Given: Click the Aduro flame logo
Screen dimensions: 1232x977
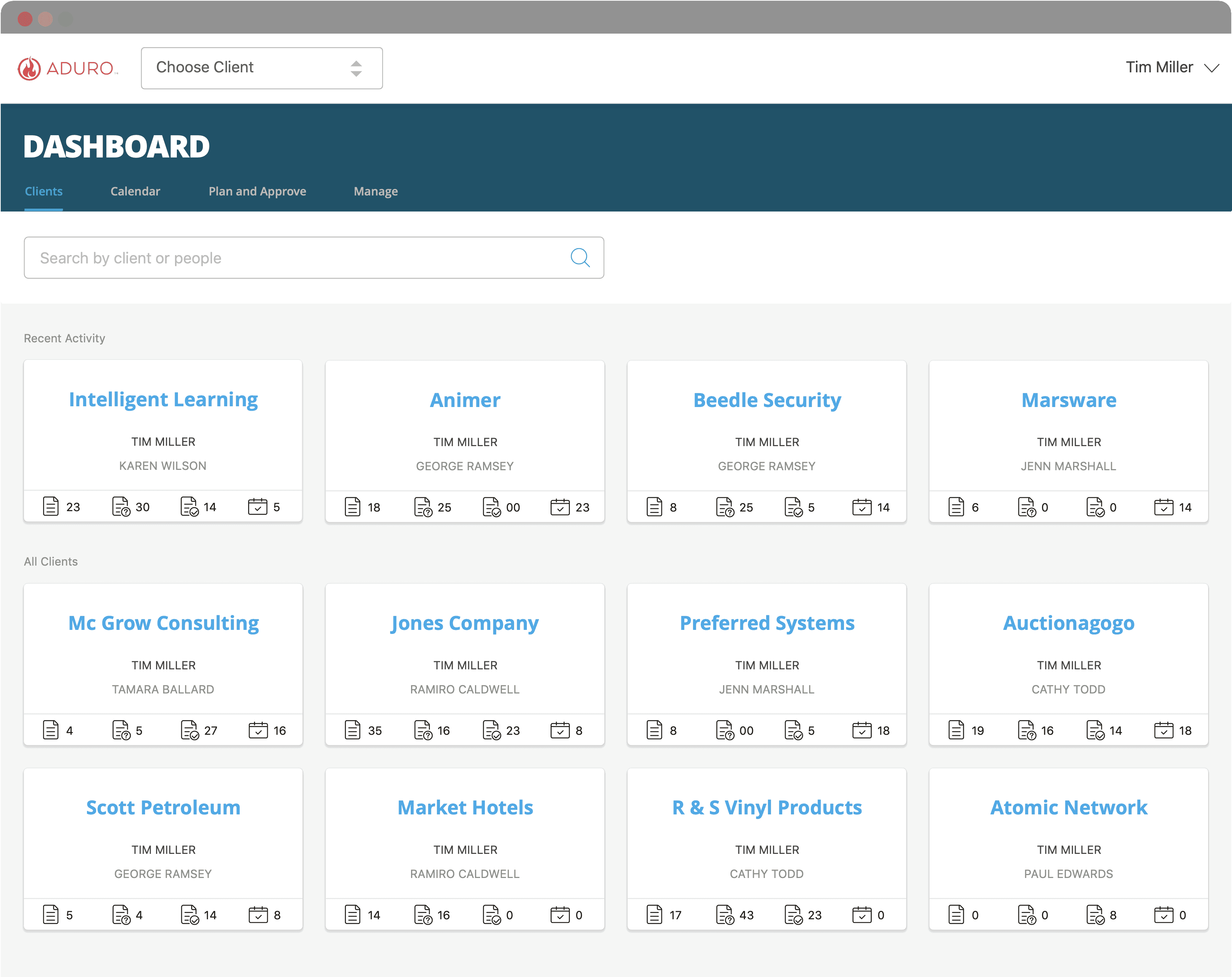Looking at the screenshot, I should point(29,69).
